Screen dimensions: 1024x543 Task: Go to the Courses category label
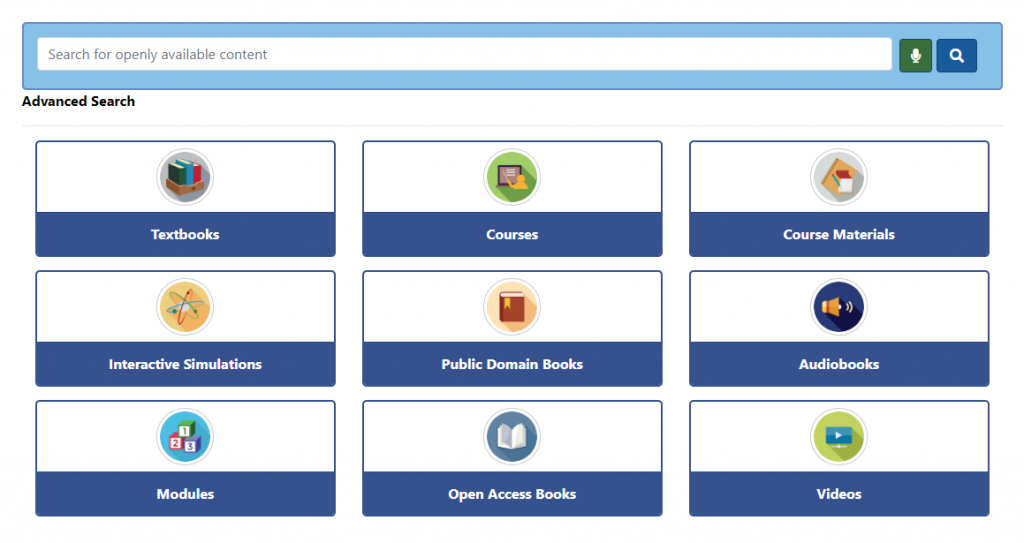[512, 234]
